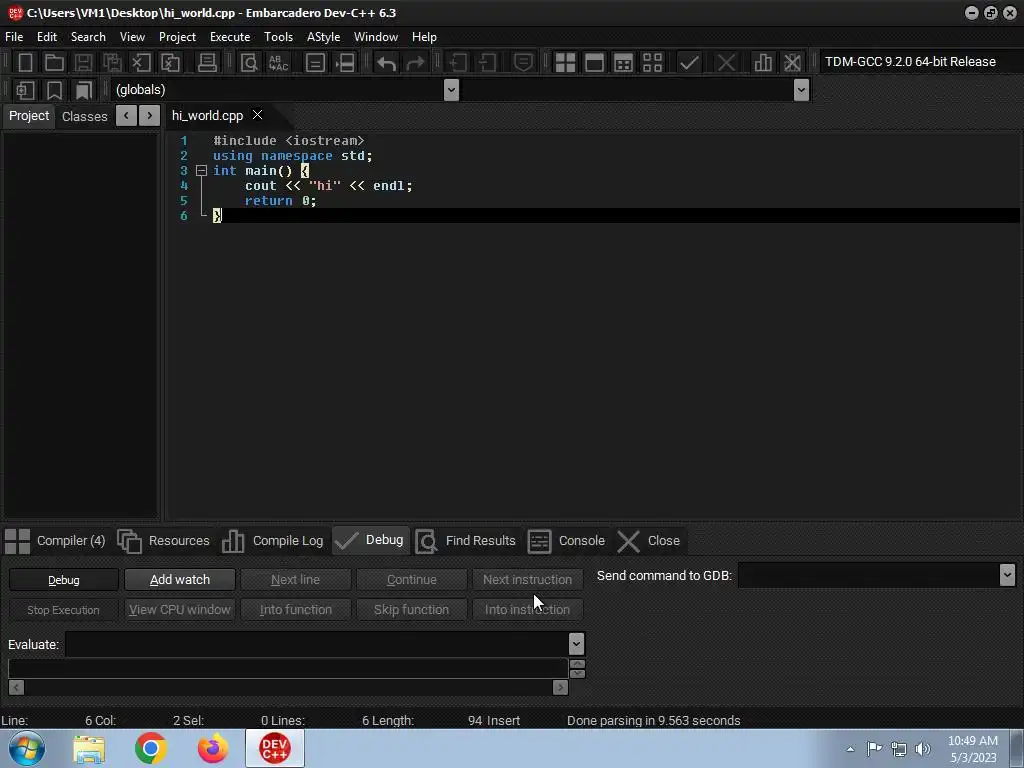Click the Windows Start button
The height and width of the screenshot is (768, 1024).
(x=27, y=748)
